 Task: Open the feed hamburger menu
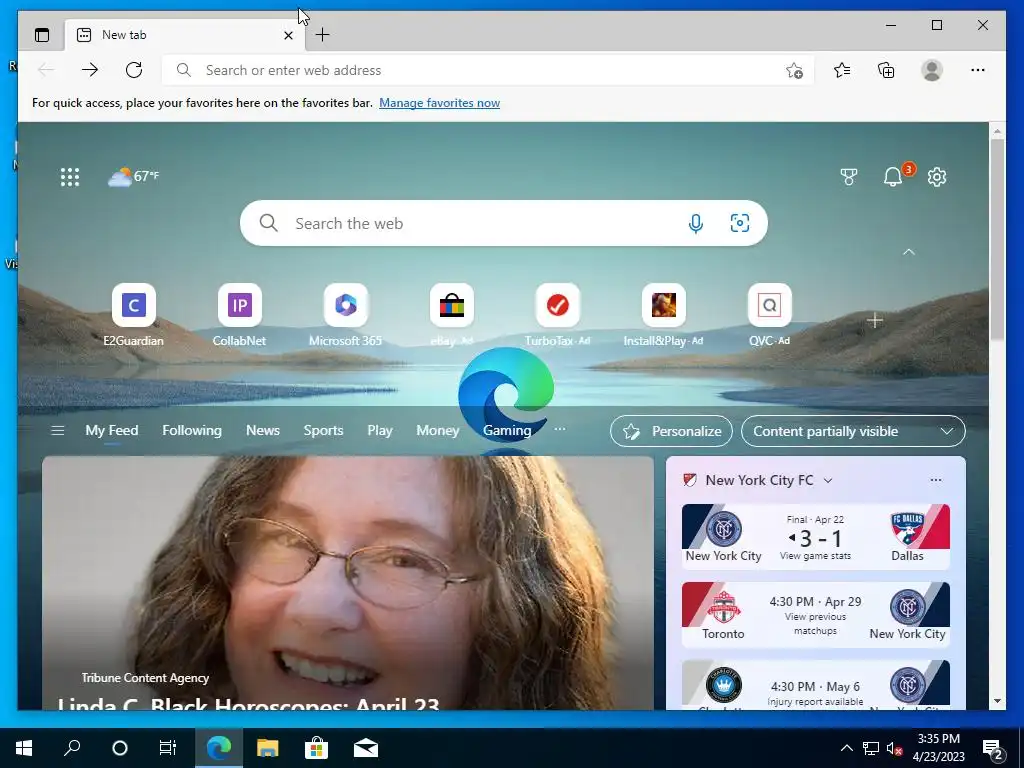coord(57,430)
